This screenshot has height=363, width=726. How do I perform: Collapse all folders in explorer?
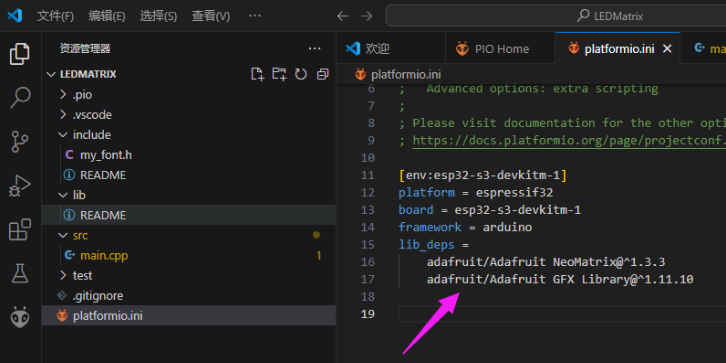point(323,74)
